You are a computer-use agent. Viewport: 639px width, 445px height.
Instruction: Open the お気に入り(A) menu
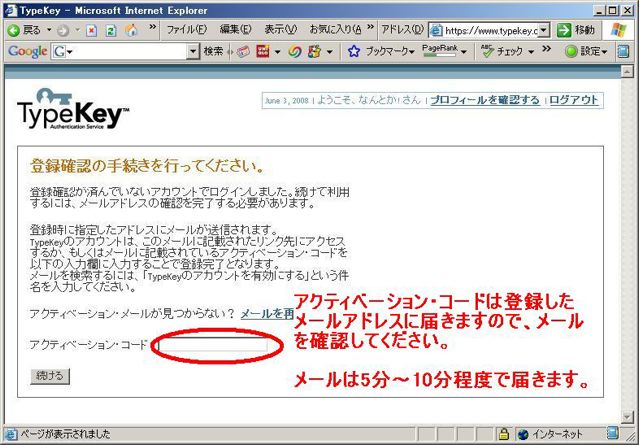point(335,29)
